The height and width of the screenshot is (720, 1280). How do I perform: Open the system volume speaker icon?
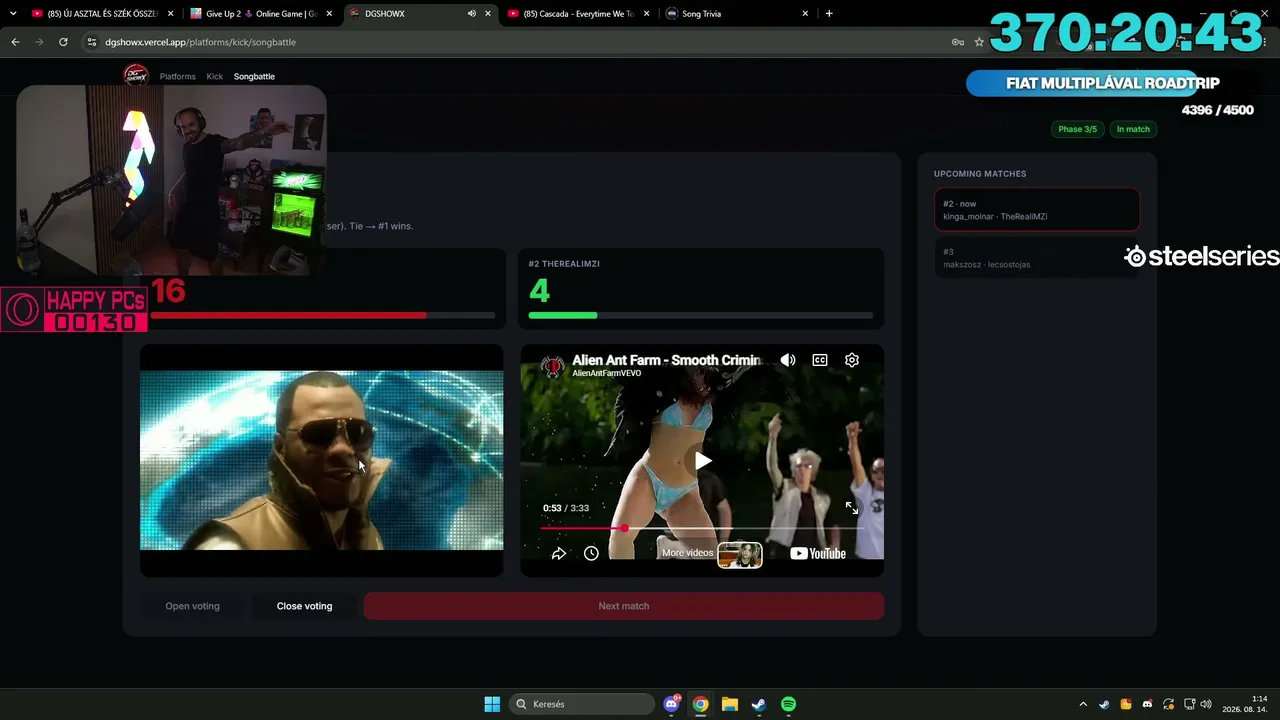coord(1206,704)
